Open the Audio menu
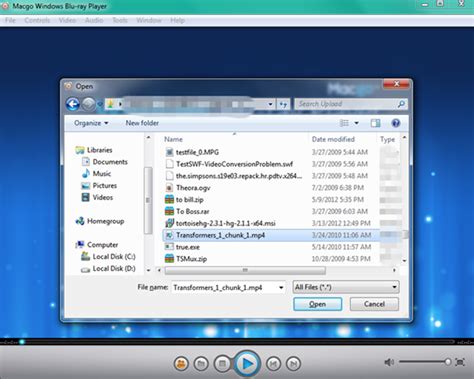The height and width of the screenshot is (379, 474). coord(94,20)
